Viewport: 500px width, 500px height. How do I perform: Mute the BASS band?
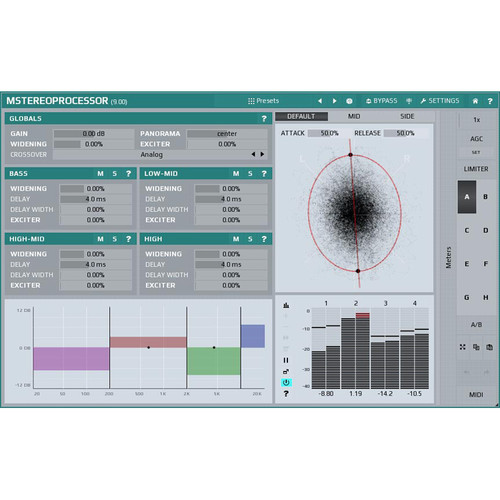[100, 174]
